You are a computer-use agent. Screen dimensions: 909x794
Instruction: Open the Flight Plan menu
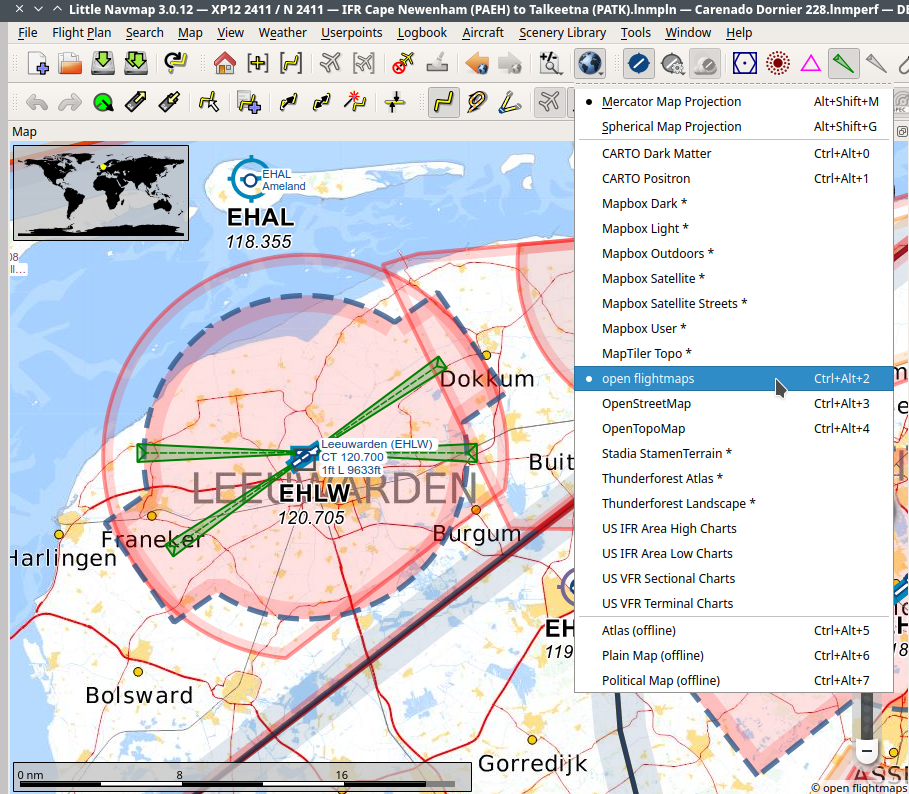click(82, 33)
